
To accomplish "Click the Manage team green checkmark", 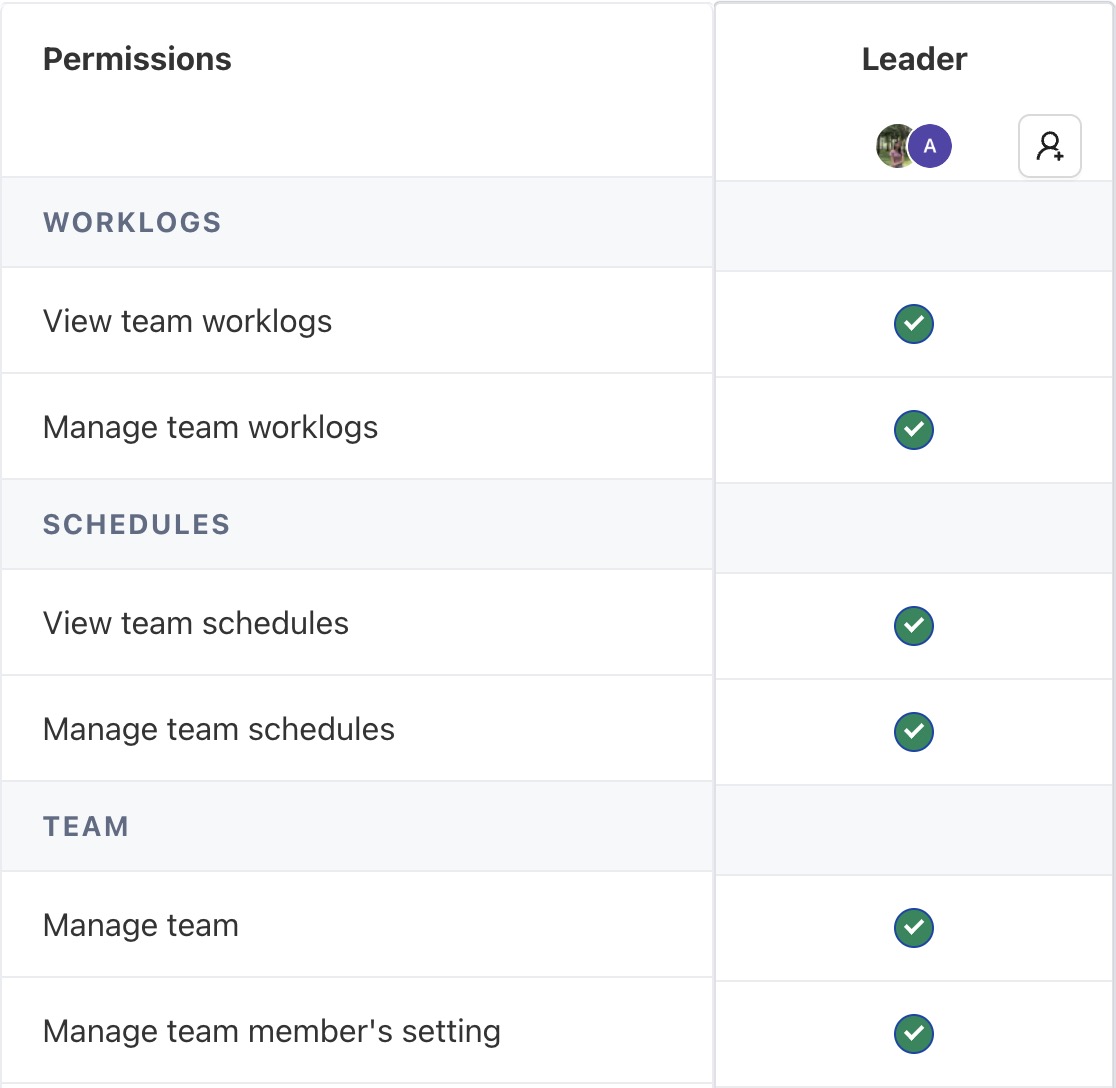I will pos(913,928).
